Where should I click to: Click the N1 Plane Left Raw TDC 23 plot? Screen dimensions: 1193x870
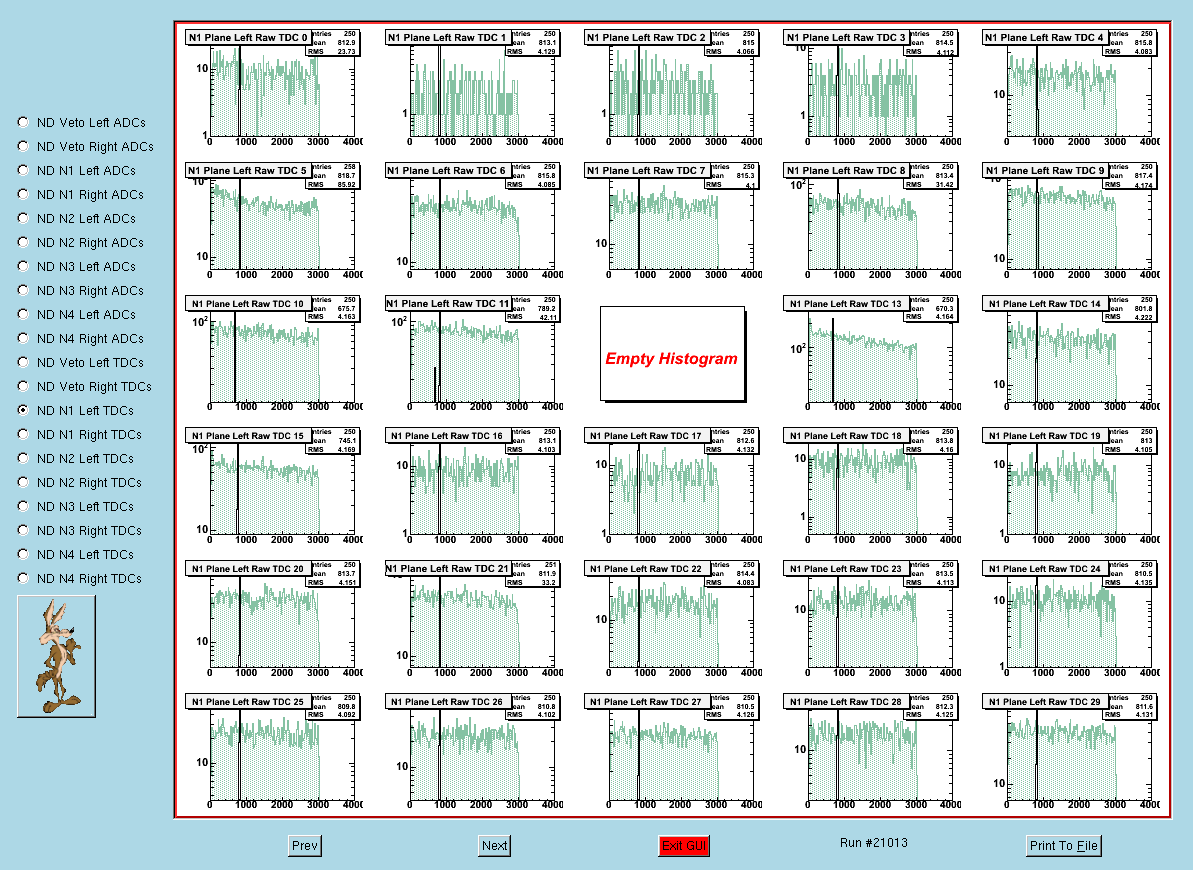click(872, 620)
